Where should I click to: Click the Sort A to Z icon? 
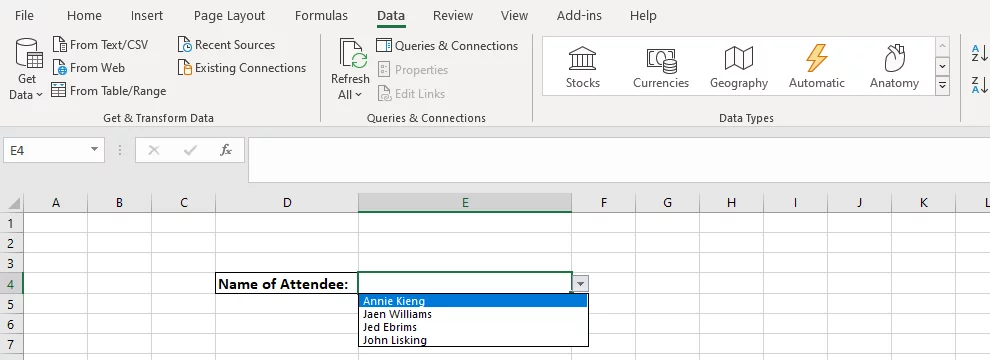point(979,53)
